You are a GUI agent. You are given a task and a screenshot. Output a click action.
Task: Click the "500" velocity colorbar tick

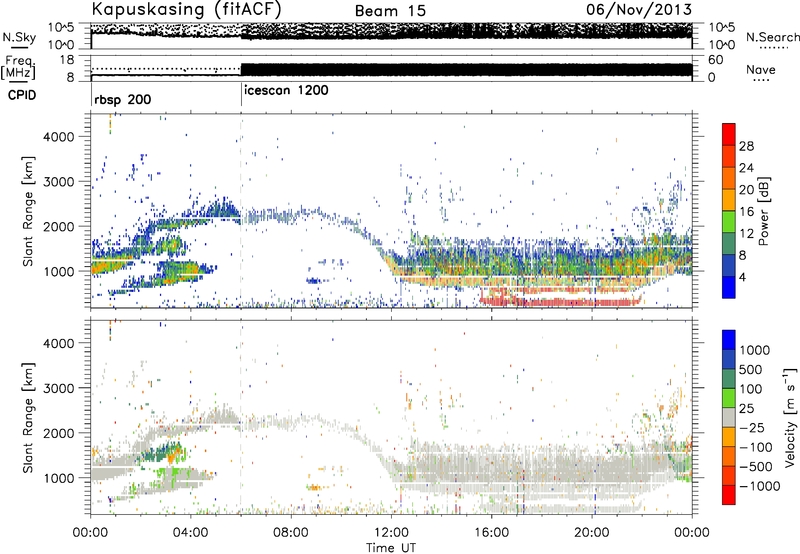pyautogui.click(x=751, y=370)
